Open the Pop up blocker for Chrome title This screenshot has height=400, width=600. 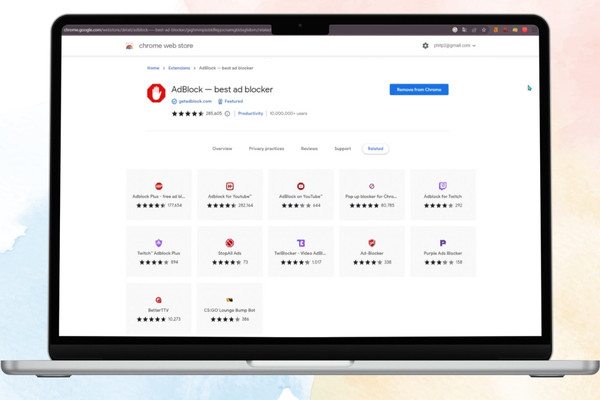(x=371, y=196)
